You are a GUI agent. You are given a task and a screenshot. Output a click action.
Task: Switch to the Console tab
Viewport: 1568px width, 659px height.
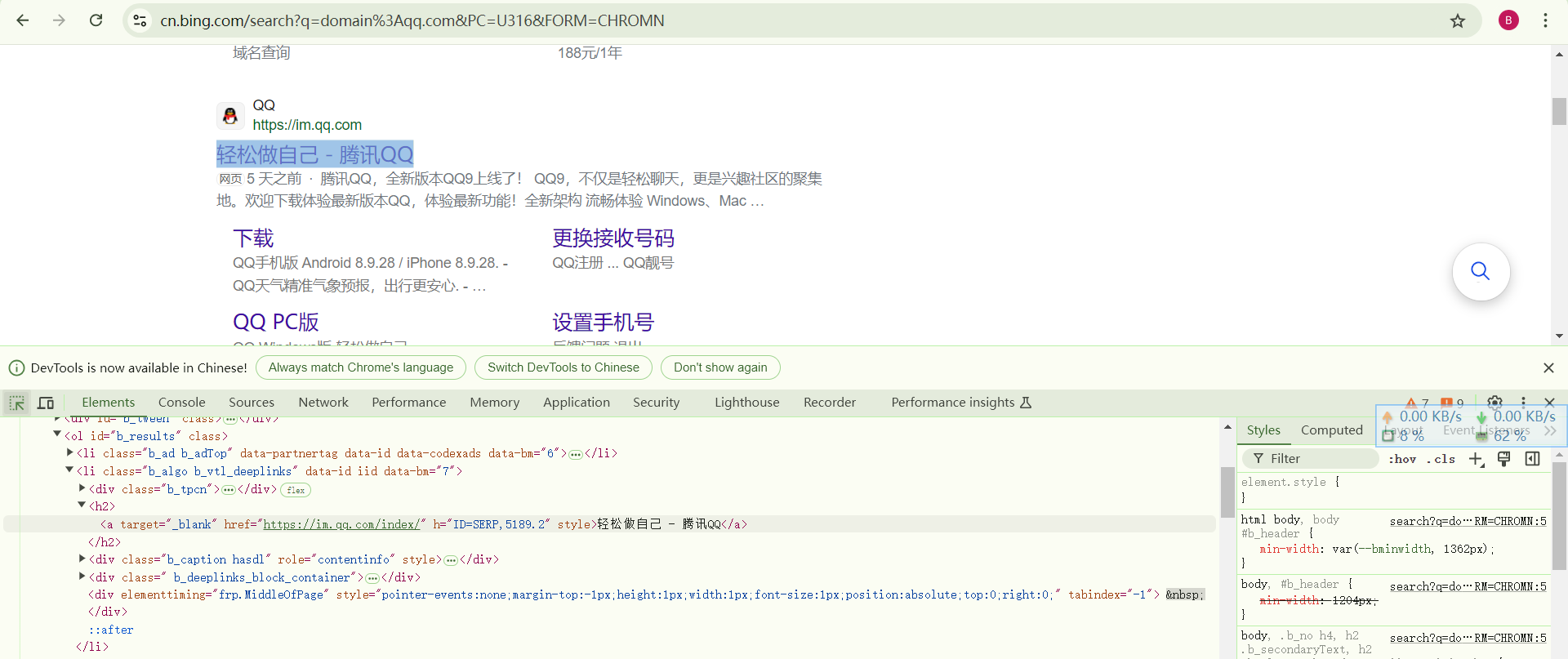182,402
